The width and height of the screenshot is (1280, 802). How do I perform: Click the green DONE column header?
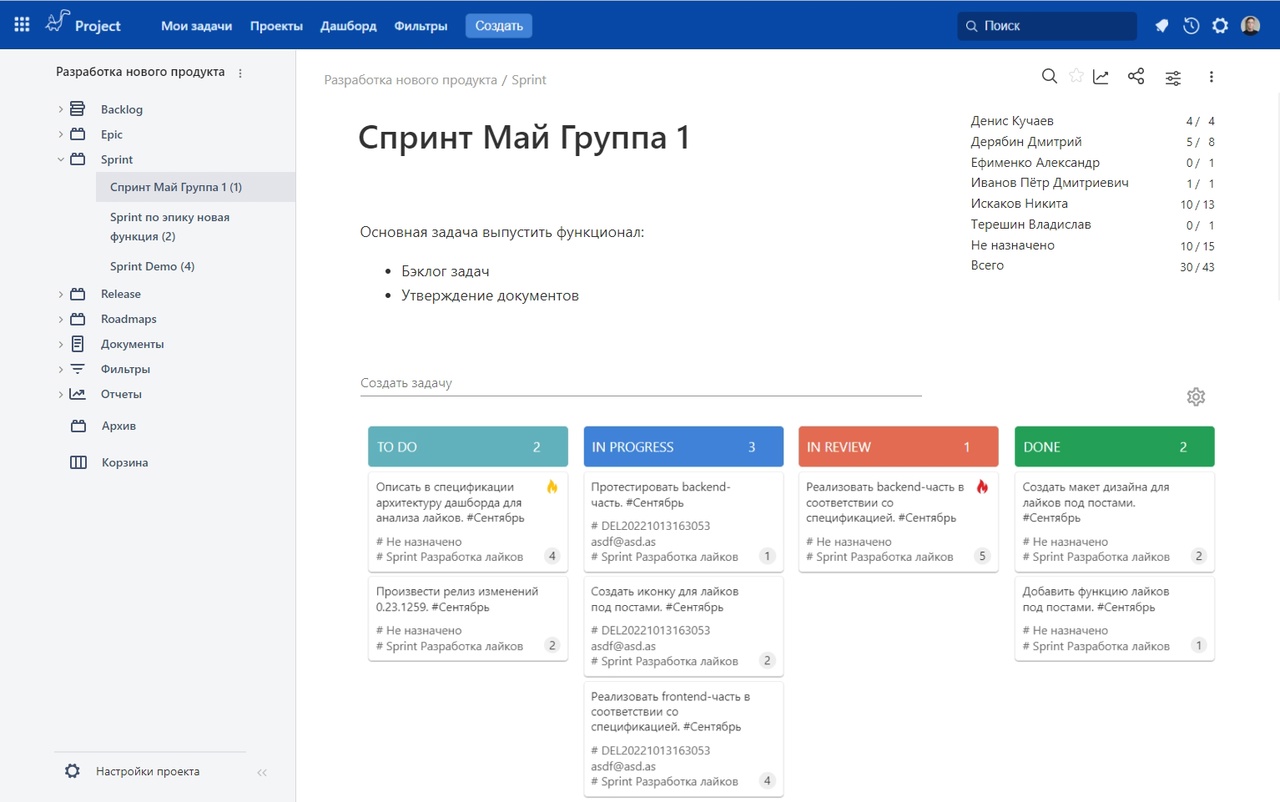coord(1114,447)
